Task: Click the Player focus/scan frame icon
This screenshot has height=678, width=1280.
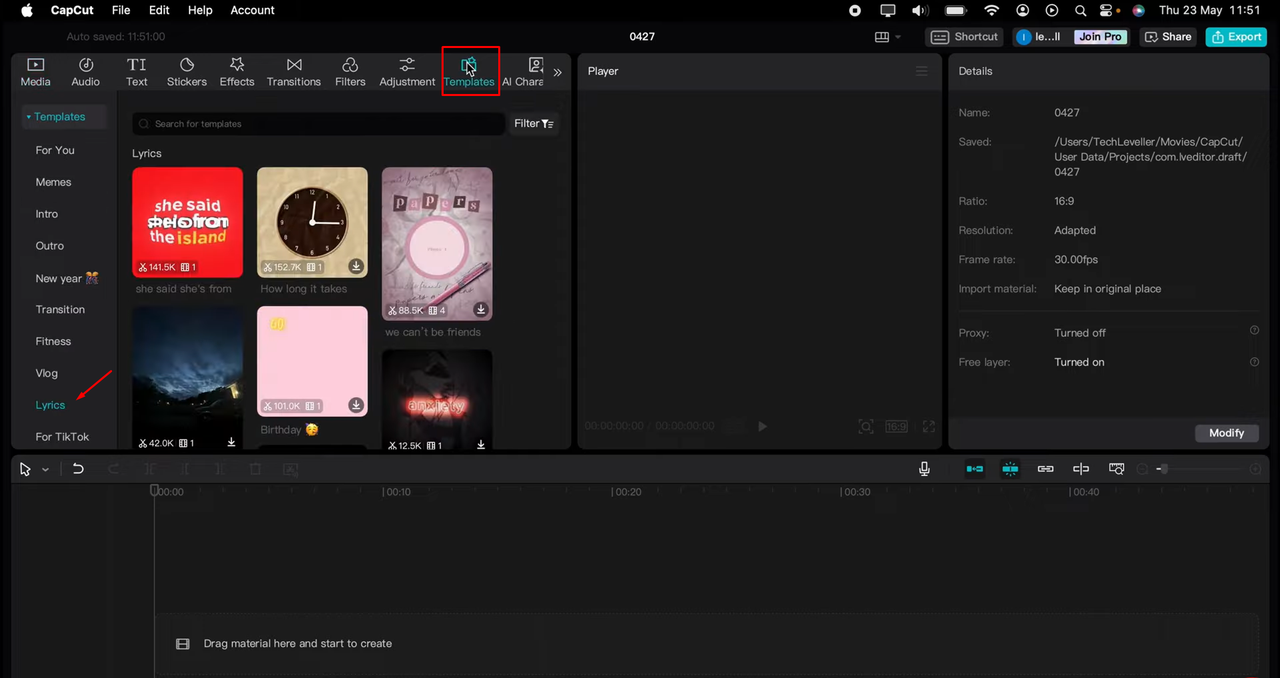Action: click(x=866, y=426)
